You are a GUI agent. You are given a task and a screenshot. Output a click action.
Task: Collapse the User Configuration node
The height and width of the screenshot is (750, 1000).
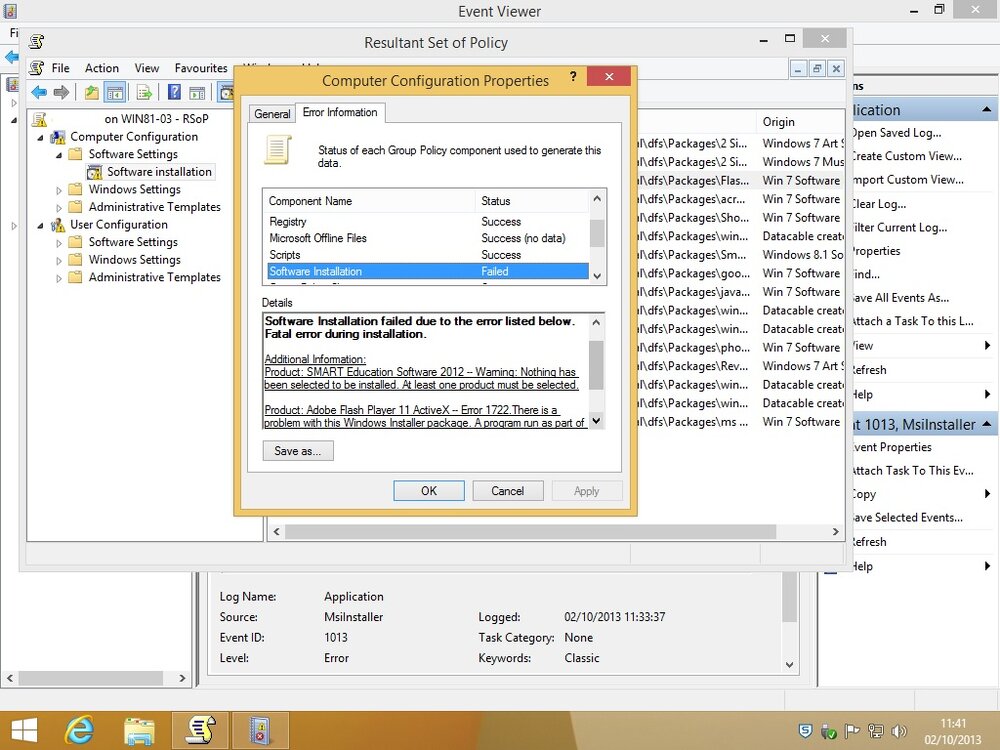[x=41, y=225]
